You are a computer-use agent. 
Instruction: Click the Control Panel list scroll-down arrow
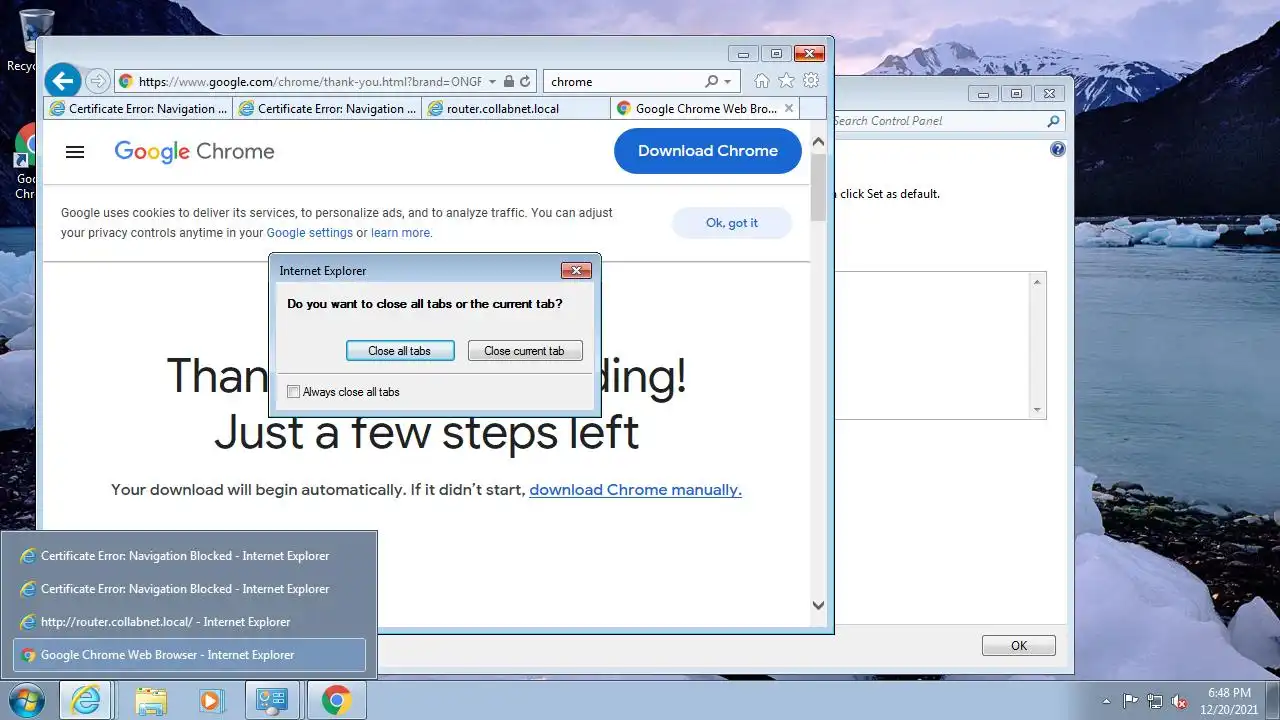(x=1037, y=409)
